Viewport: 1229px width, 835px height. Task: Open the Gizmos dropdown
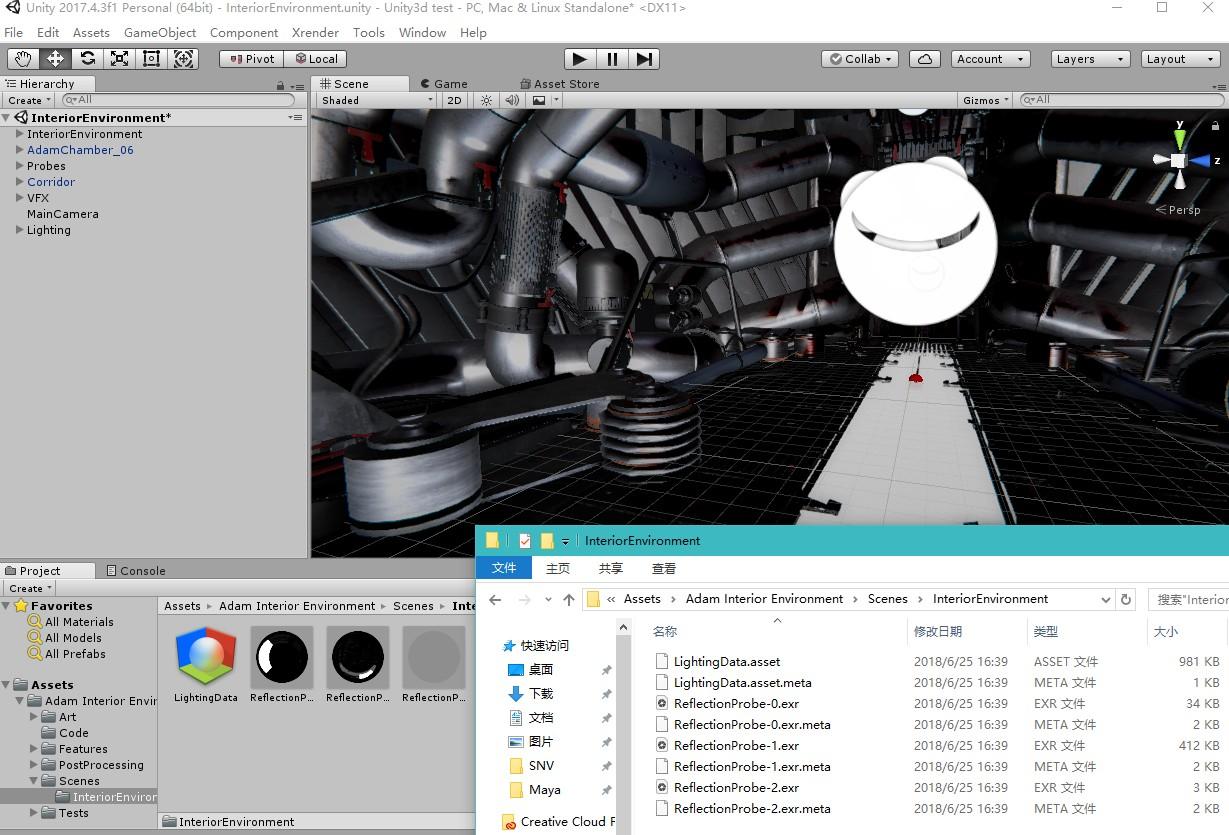(x=983, y=100)
